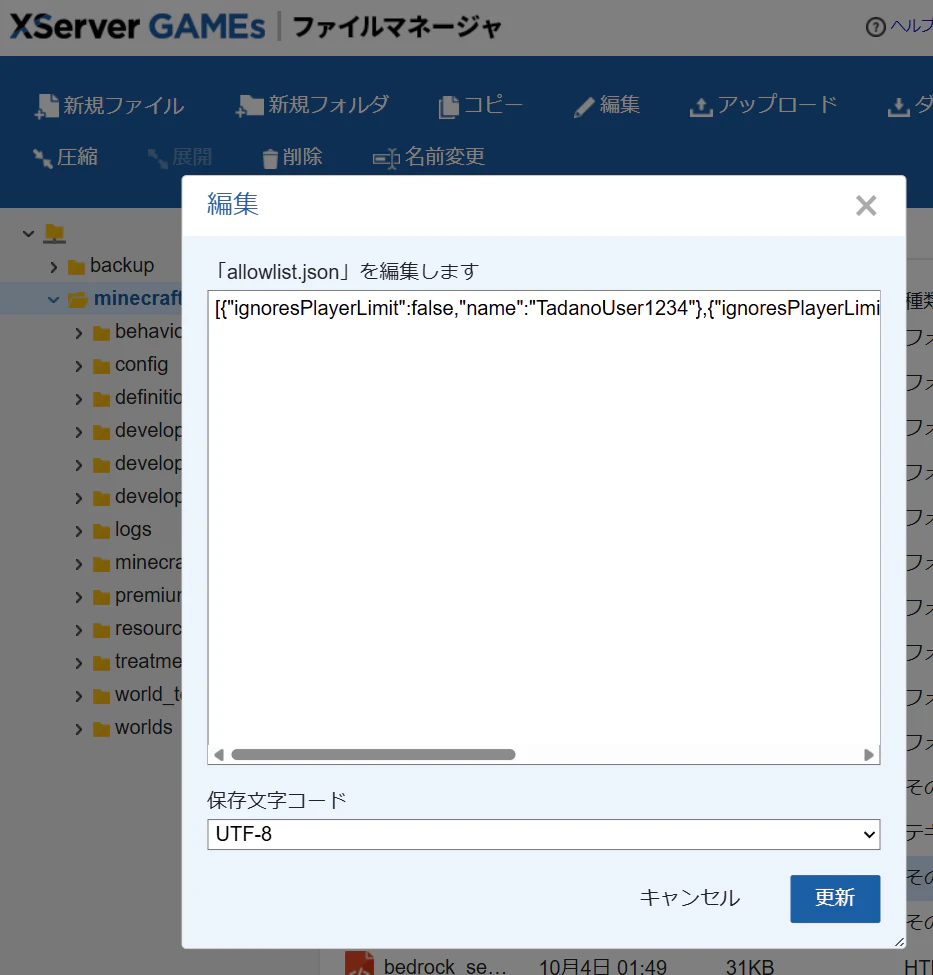Screen dimensions: 933x975
Task: Click the ヘルプ help link
Action: tap(911, 26)
